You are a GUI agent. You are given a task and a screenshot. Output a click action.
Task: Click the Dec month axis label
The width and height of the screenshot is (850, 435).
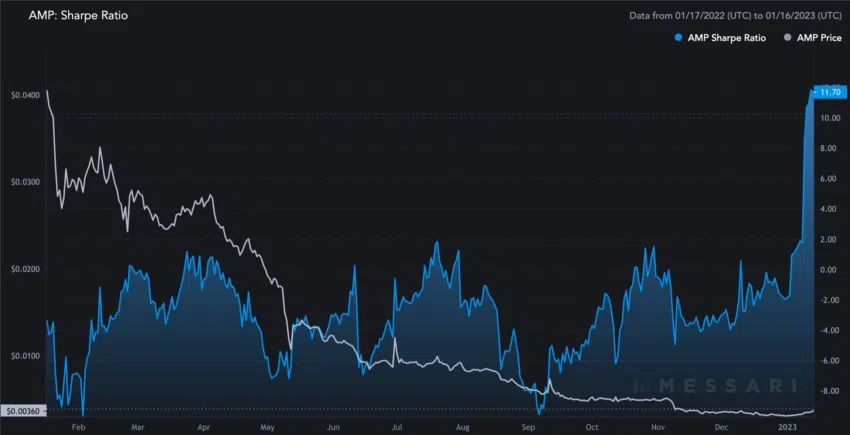(x=722, y=427)
